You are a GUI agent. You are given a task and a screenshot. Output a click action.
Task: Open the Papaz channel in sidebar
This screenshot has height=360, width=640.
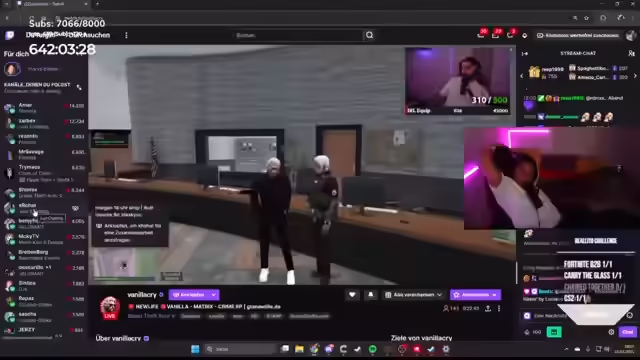(x=44, y=301)
